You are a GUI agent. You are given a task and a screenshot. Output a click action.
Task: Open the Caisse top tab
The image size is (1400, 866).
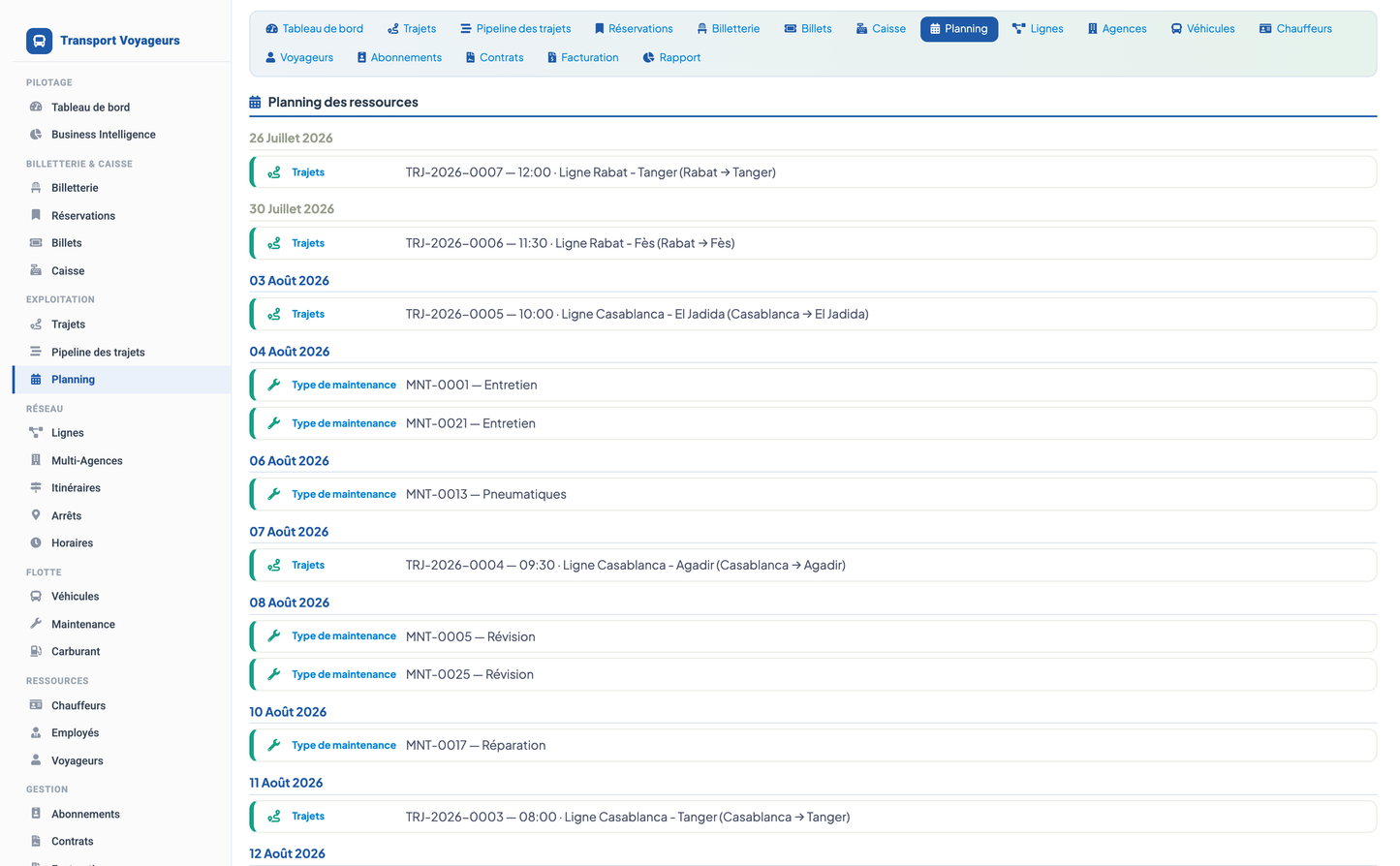881,29
